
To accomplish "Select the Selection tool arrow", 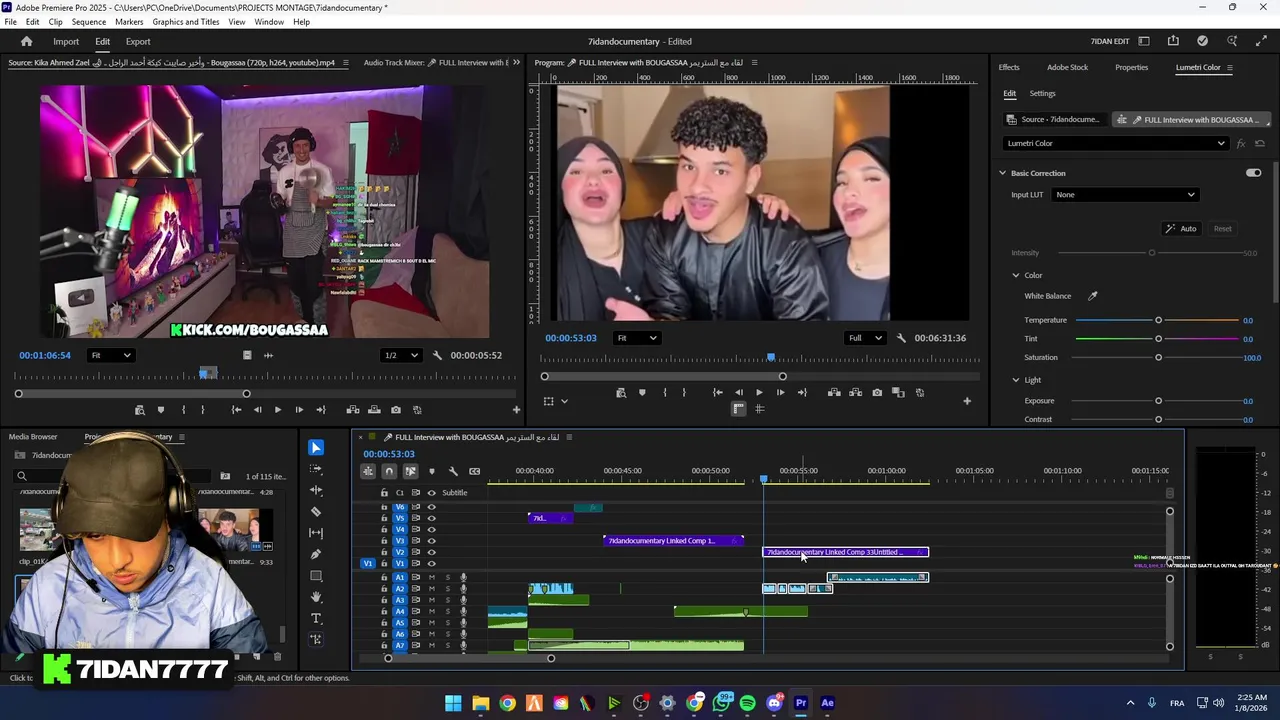I will 316,447.
